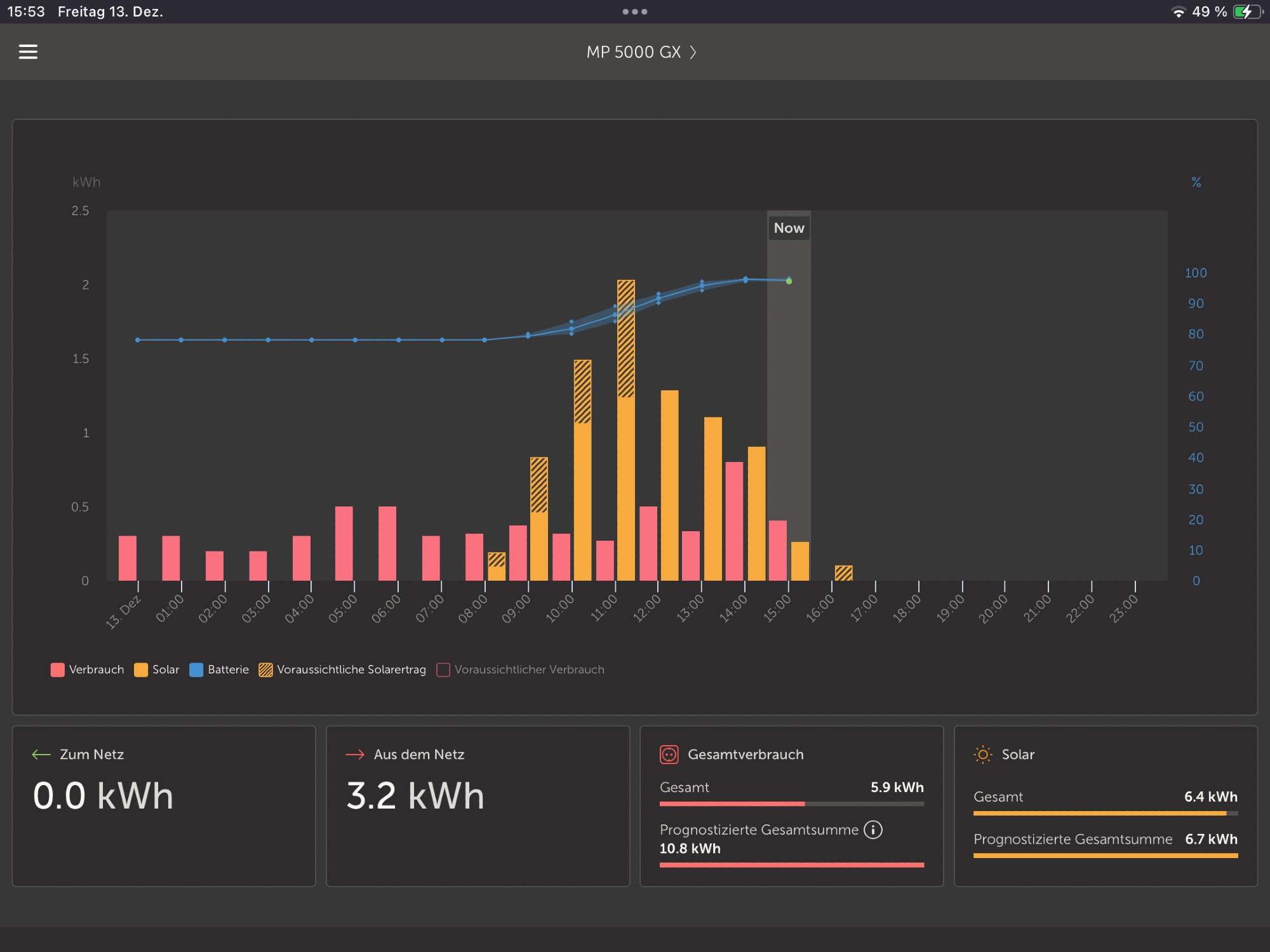1270x952 pixels.
Task: Click the 15:53 clock in status bar
Action: tap(26, 11)
